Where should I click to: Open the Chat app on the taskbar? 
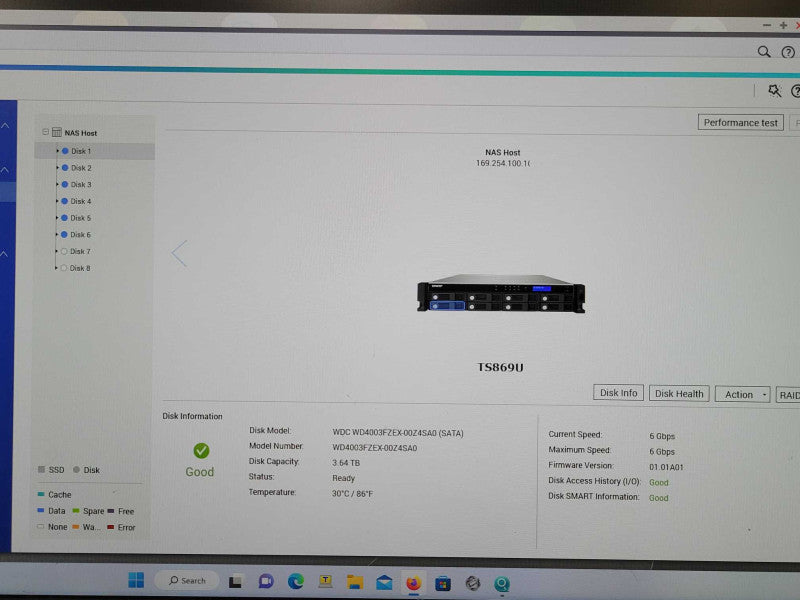point(266,581)
